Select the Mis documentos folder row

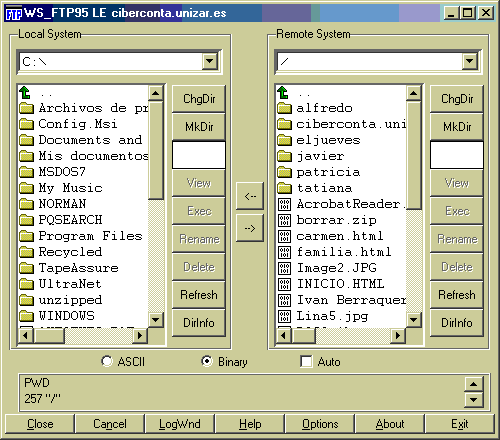tap(83, 156)
